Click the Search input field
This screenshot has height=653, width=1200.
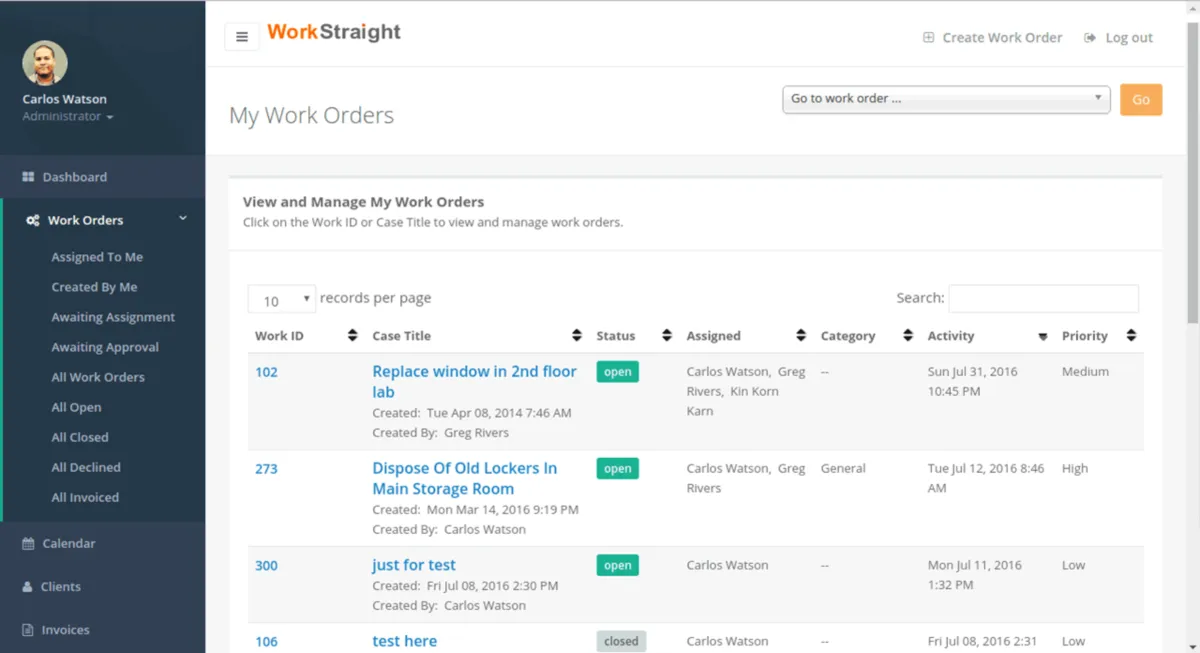(1043, 298)
